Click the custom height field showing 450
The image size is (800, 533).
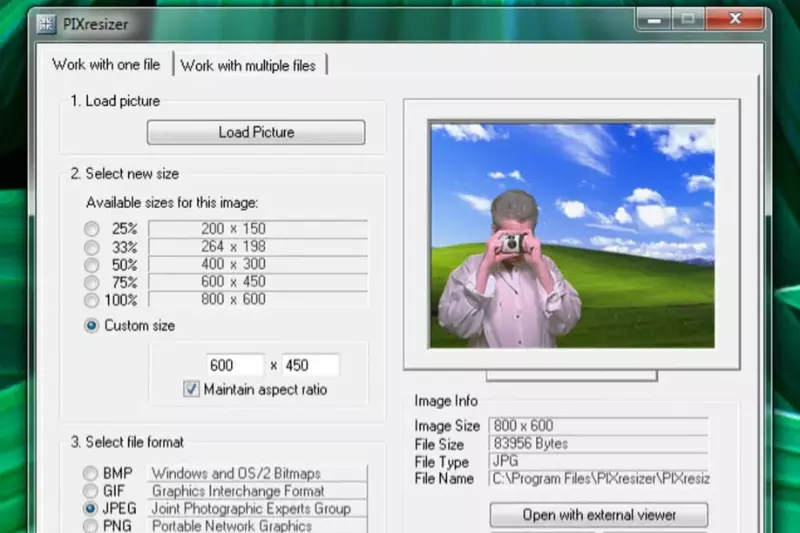click(310, 365)
